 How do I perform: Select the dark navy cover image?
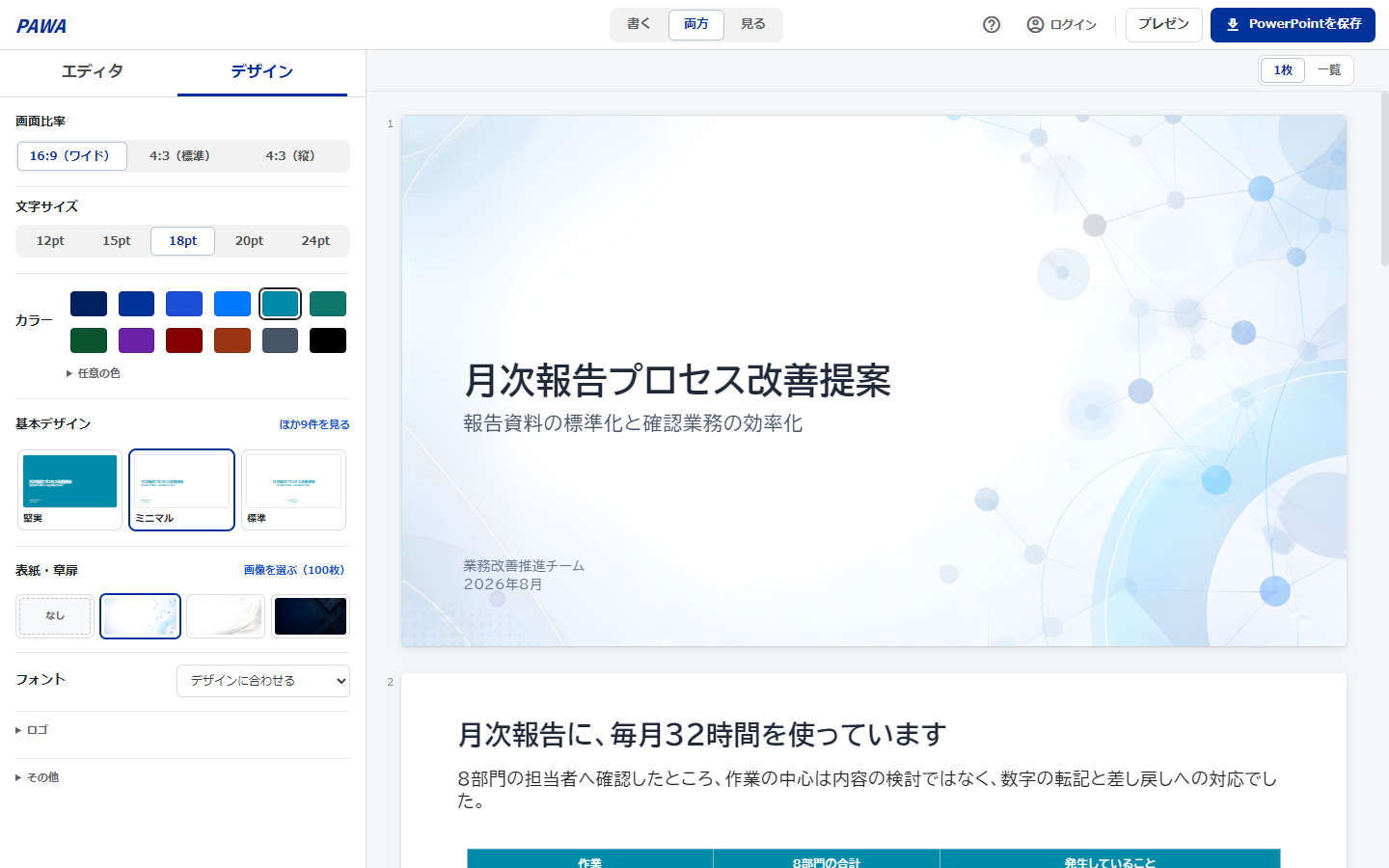(311, 616)
